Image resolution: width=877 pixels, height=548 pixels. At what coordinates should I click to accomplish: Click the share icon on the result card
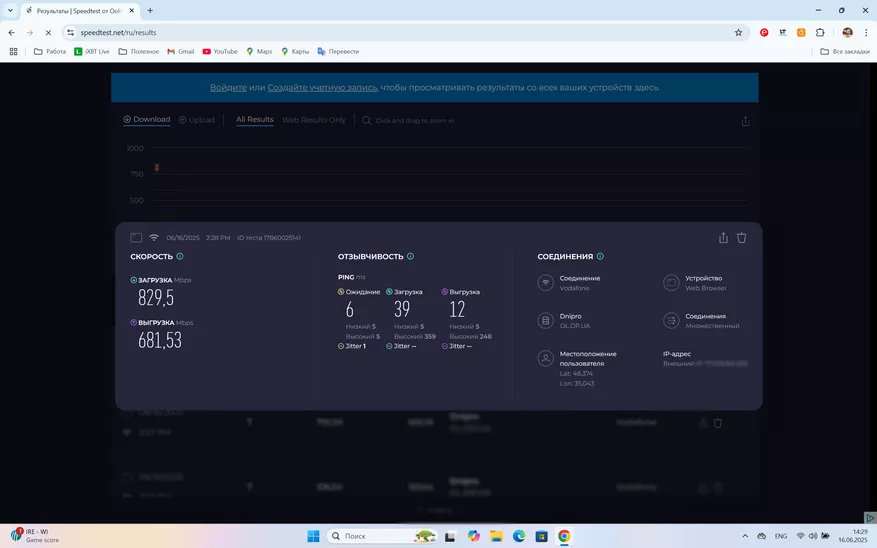click(x=723, y=238)
